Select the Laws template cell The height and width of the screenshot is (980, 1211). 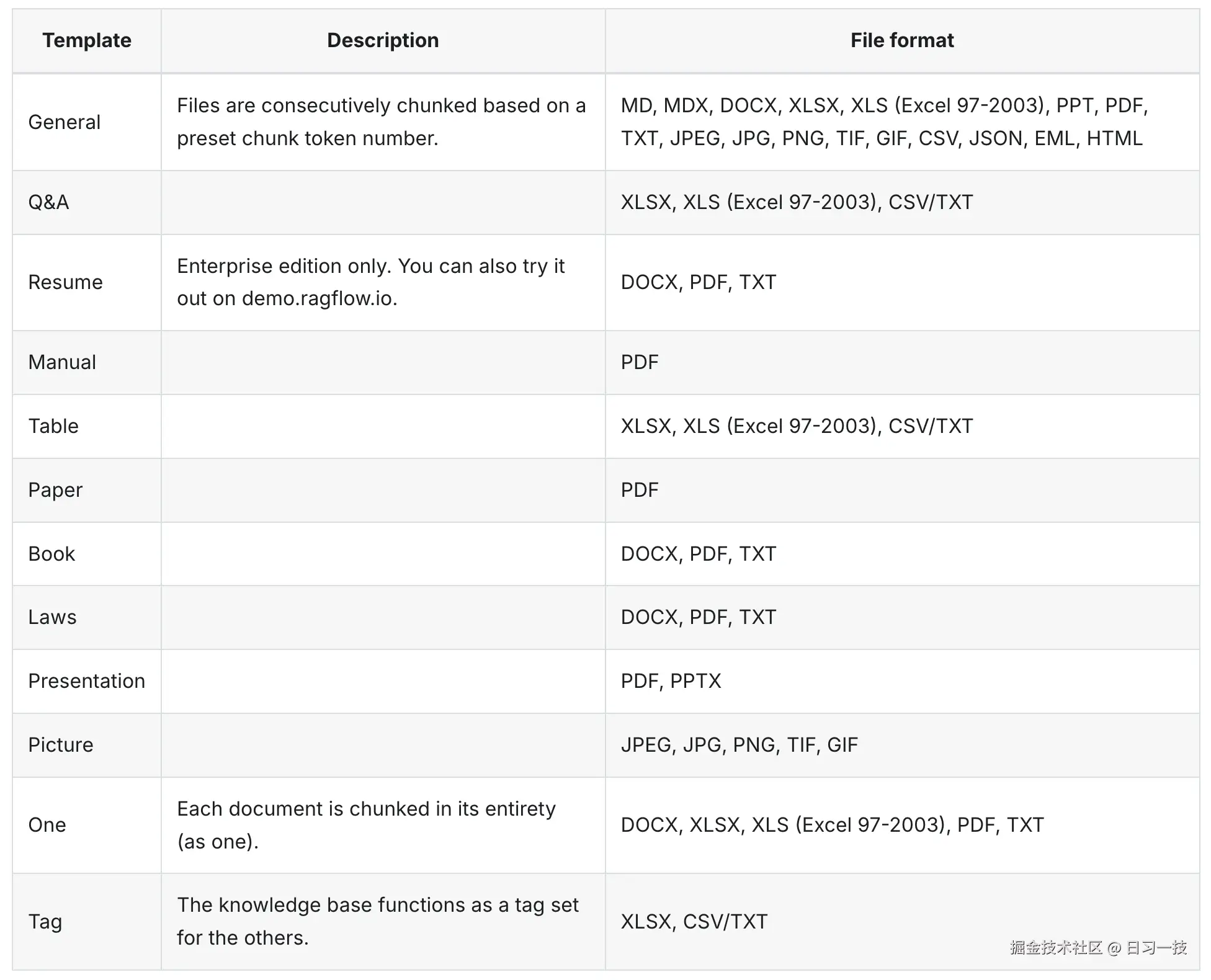coord(52,617)
